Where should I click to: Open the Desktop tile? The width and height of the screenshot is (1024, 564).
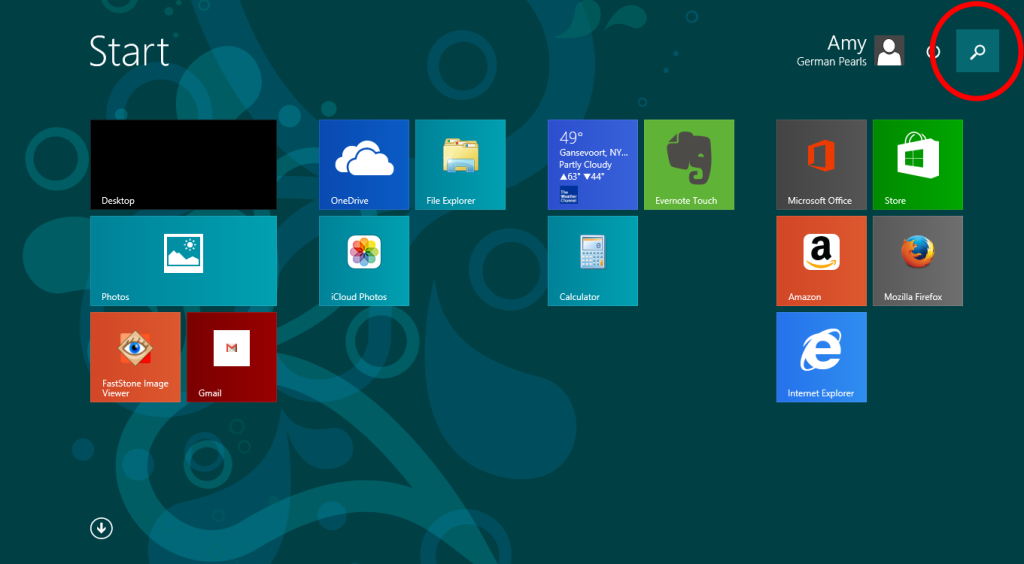(x=184, y=164)
